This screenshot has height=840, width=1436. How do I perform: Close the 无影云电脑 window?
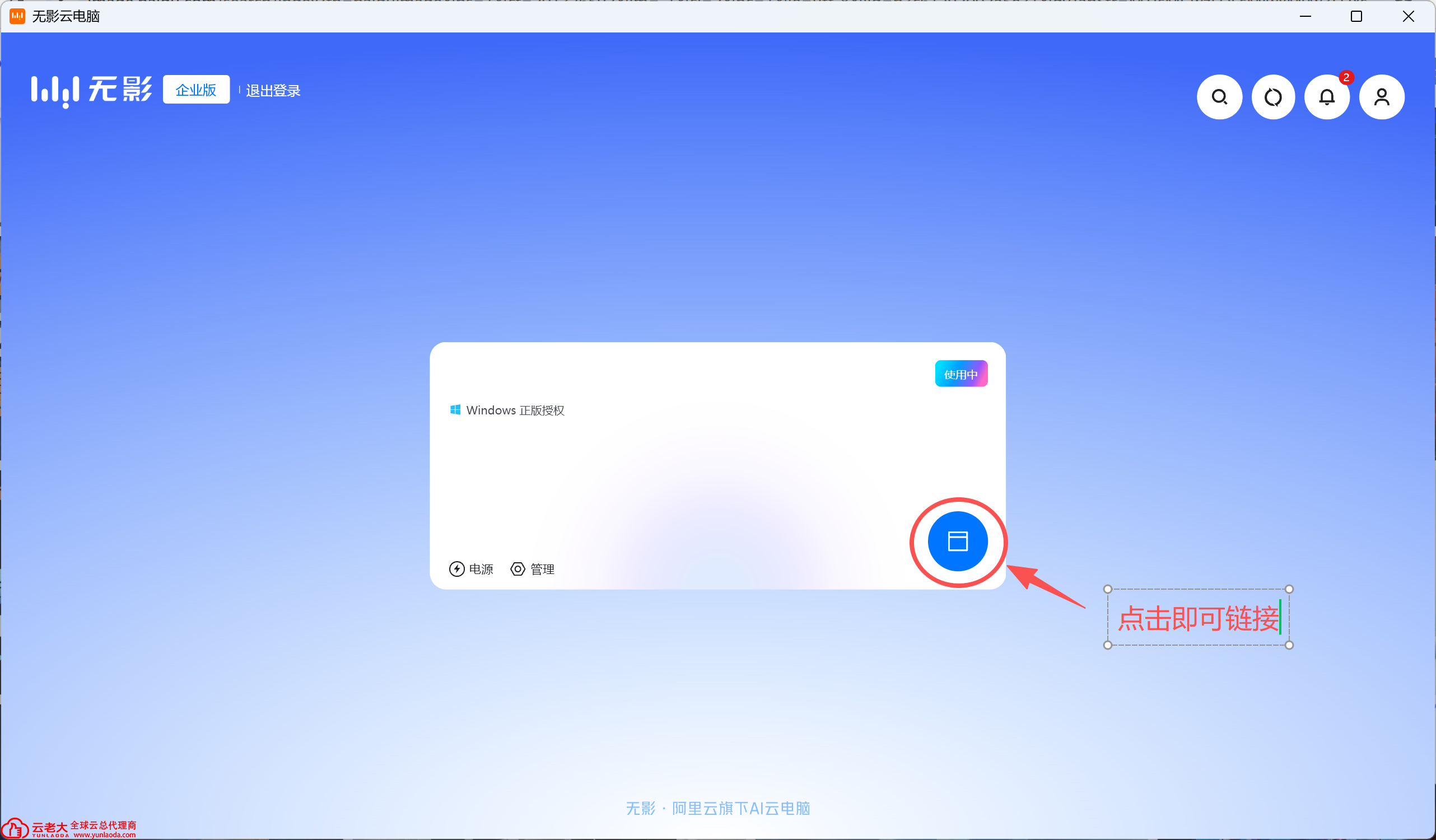point(1409,17)
